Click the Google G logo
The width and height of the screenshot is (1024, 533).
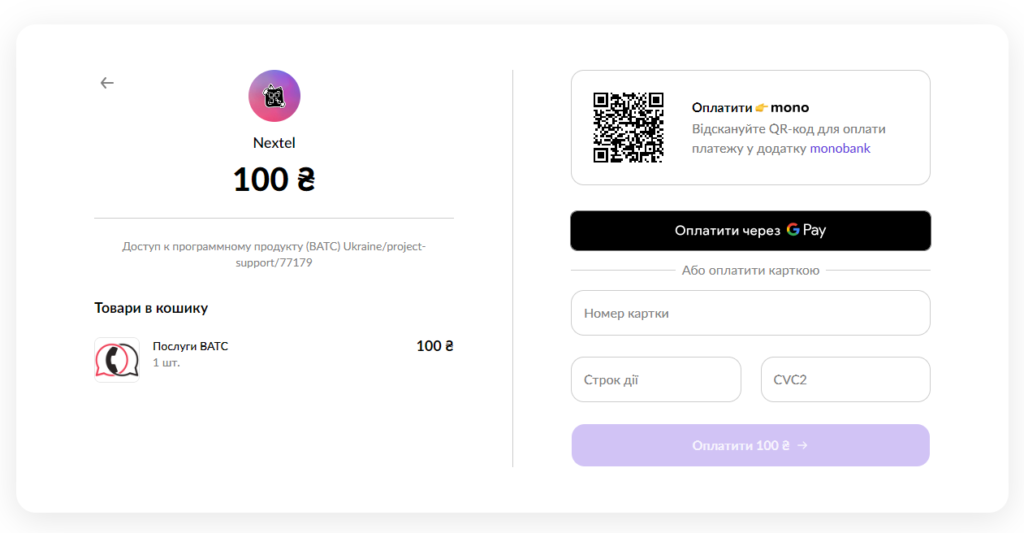click(793, 230)
